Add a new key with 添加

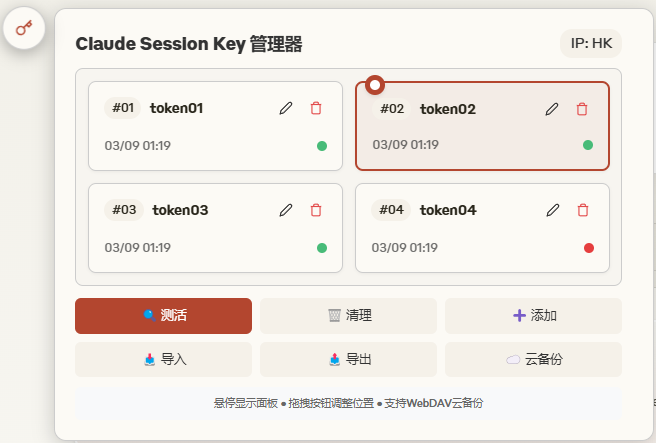[533, 316]
